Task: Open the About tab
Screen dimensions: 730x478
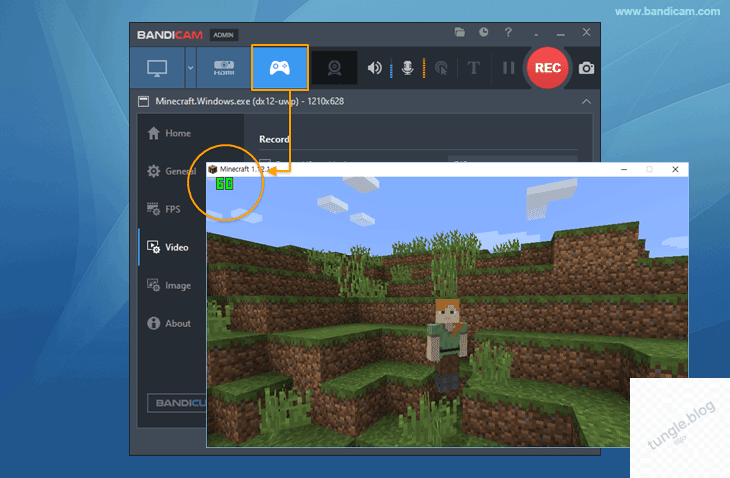Action: click(x=169, y=323)
